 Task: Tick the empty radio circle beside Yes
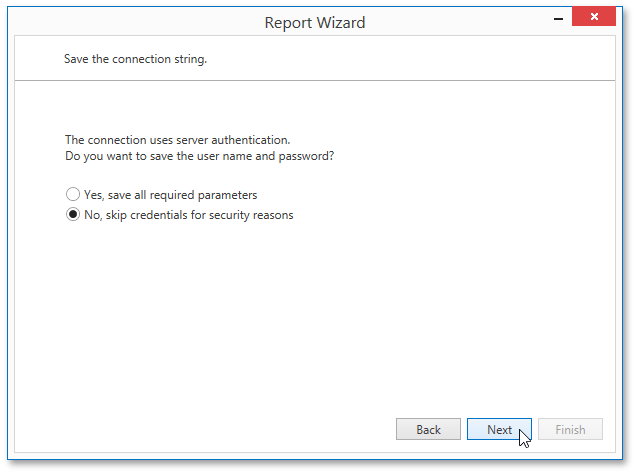[x=73, y=195]
